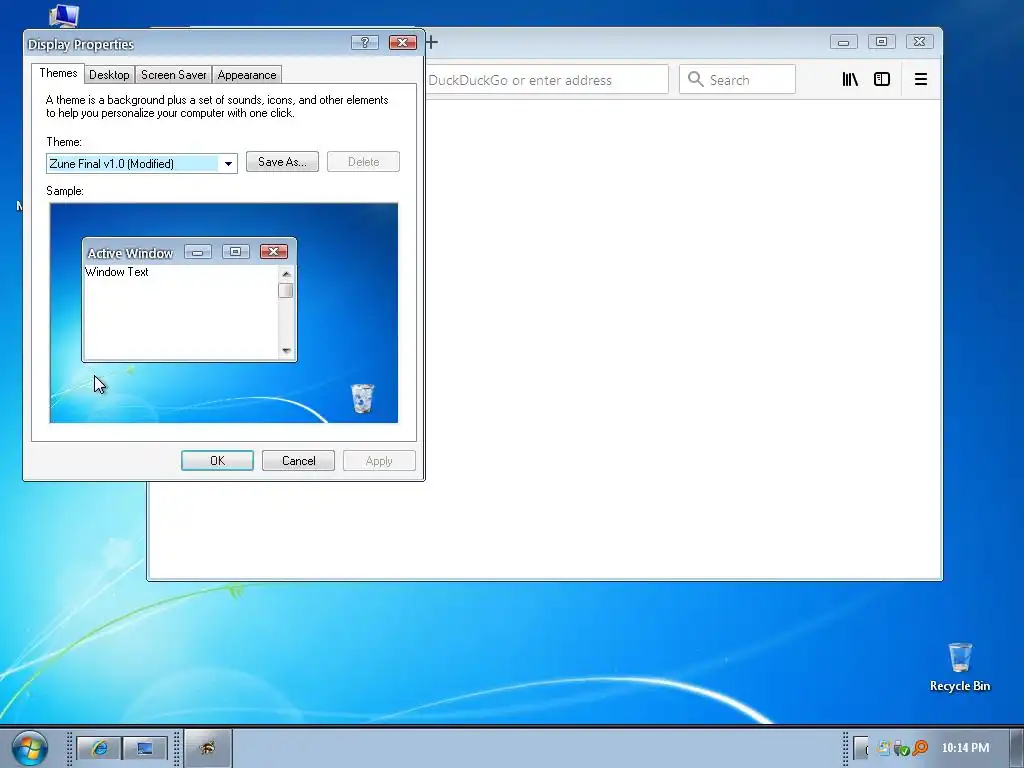Click the sample window scrollbar down arrow
The image size is (1024, 768).
point(286,351)
